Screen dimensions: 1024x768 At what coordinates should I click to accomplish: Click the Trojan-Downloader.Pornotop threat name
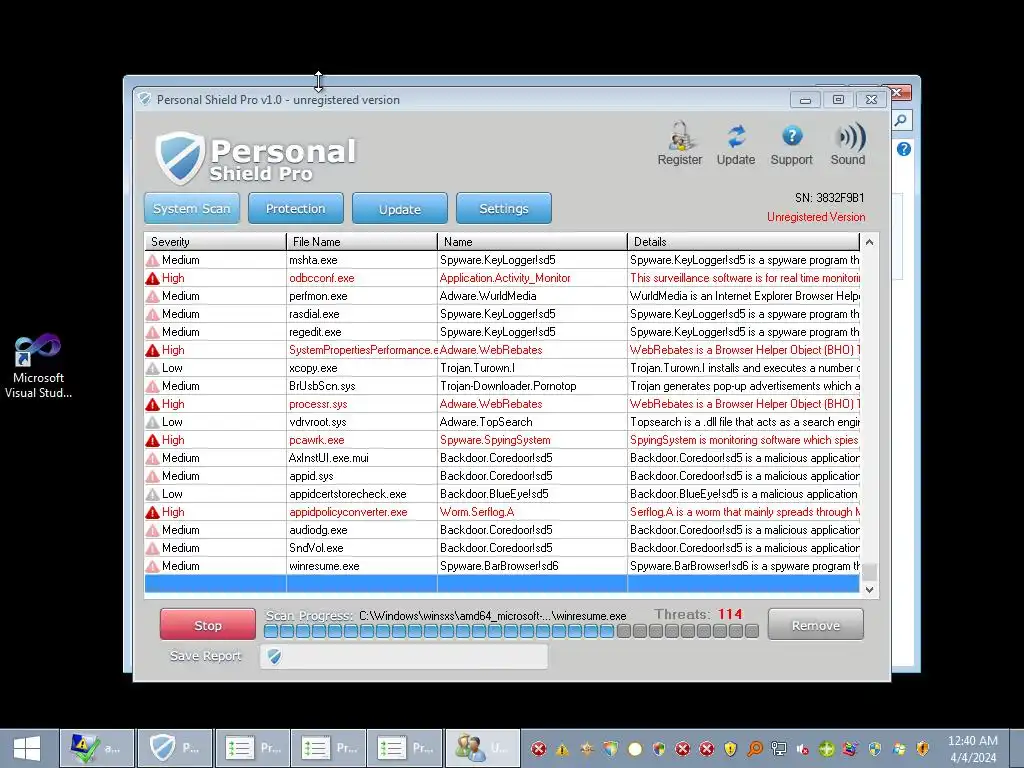coord(508,386)
